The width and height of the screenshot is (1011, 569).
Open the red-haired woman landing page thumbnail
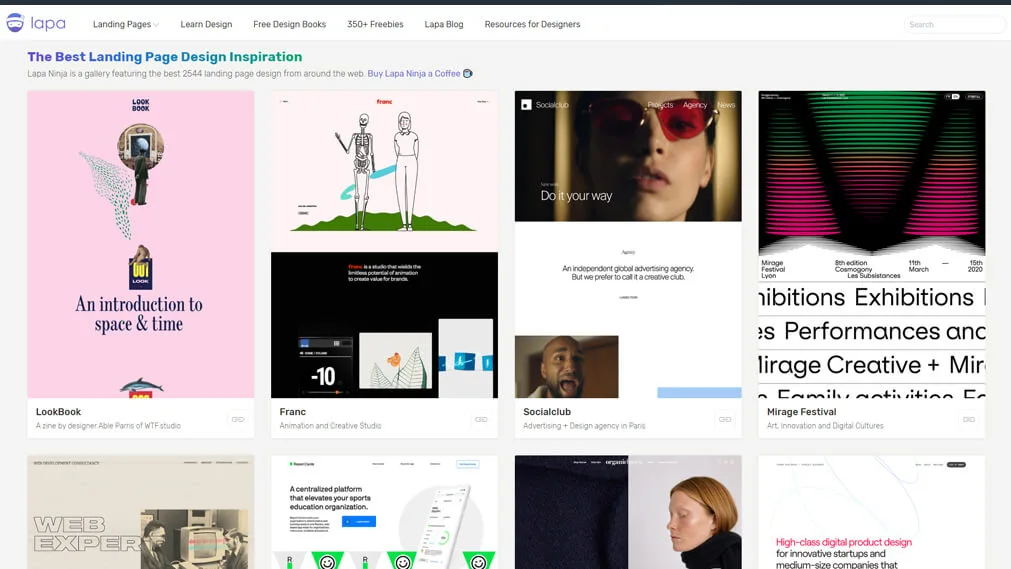(628, 512)
